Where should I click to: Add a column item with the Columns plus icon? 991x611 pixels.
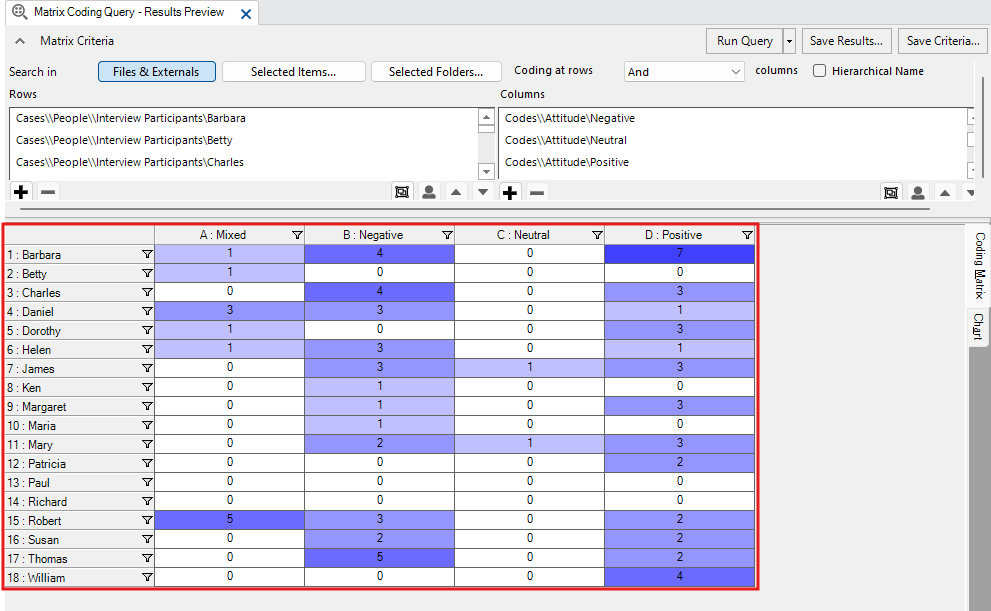pyautogui.click(x=510, y=192)
